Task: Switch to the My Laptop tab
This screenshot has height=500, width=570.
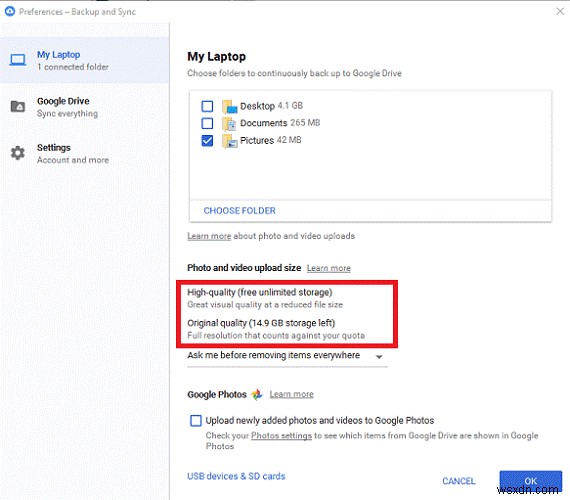Action: pos(84,60)
